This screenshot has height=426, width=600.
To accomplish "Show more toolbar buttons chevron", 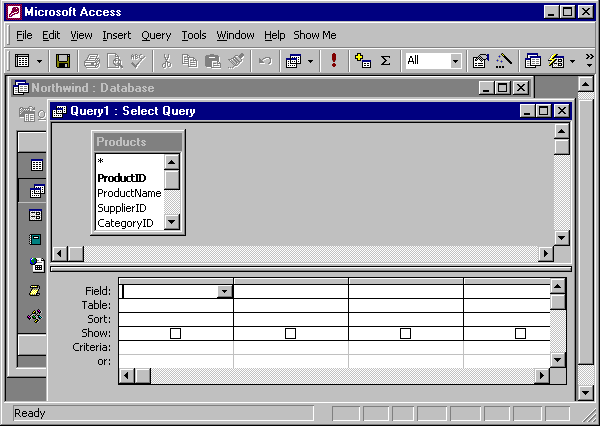I will tap(589, 60).
